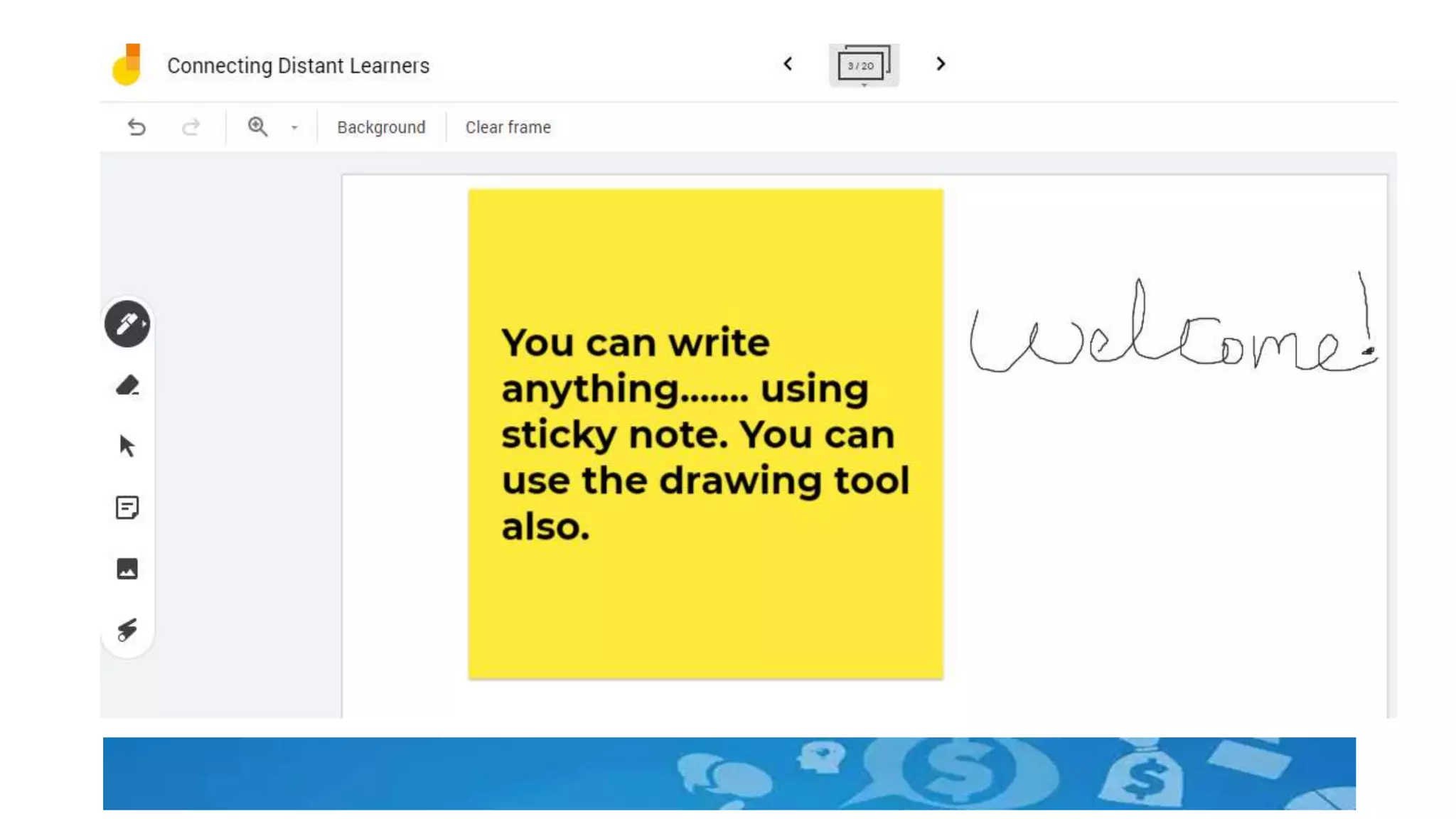Click the Redo arrow
Screen dimensions: 1456x819
tap(191, 127)
